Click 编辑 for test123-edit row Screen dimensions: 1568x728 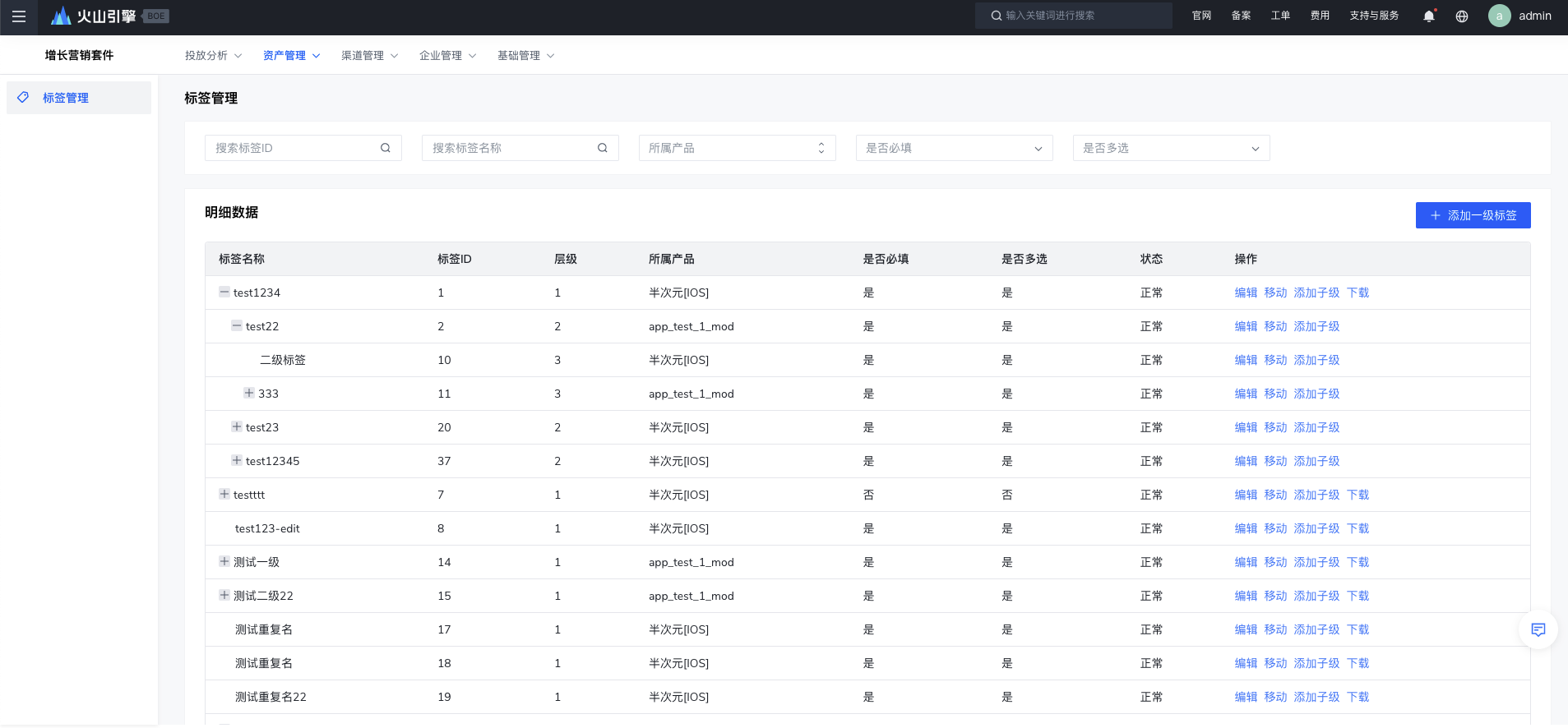pyautogui.click(x=1246, y=528)
